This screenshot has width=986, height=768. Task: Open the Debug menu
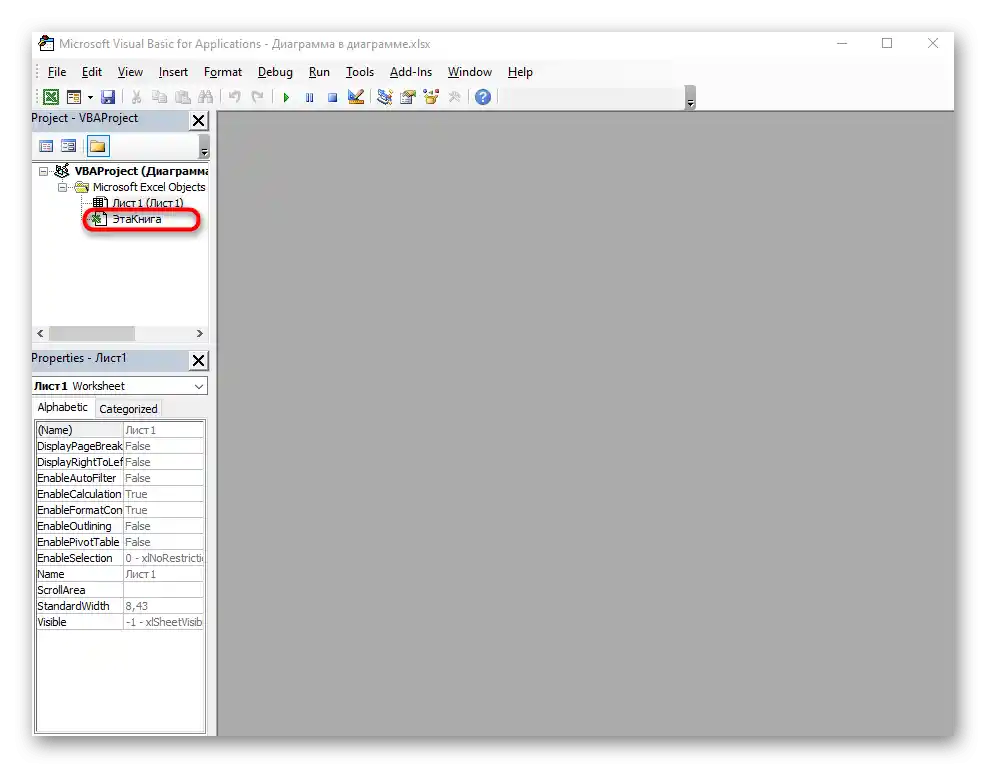point(275,72)
